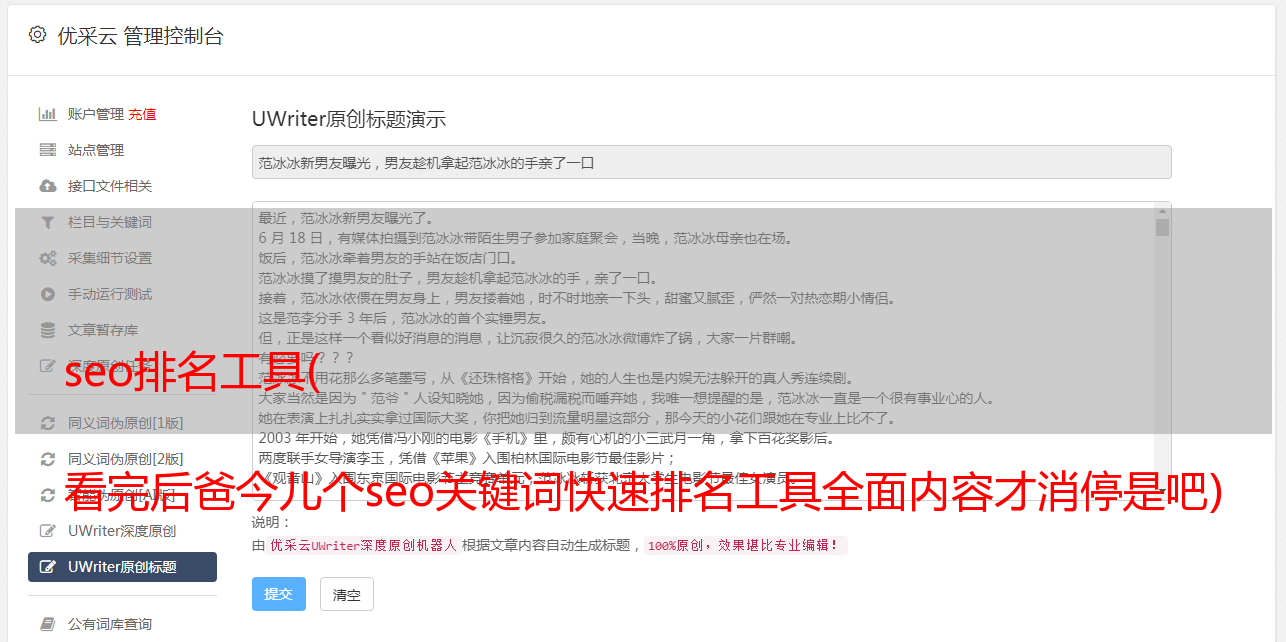Click the 优采云UWriter深度原创机器人 link text

(x=363, y=546)
